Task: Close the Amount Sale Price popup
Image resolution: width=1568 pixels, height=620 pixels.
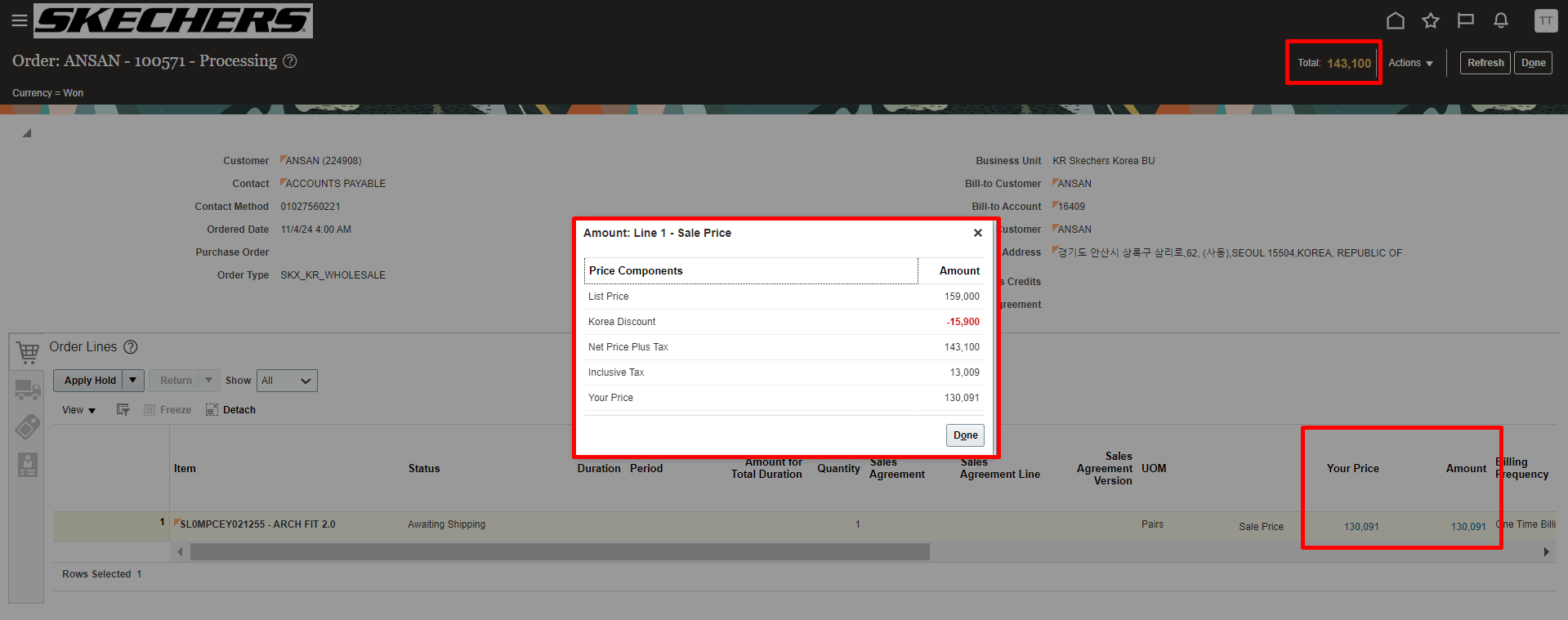Action: [x=978, y=233]
